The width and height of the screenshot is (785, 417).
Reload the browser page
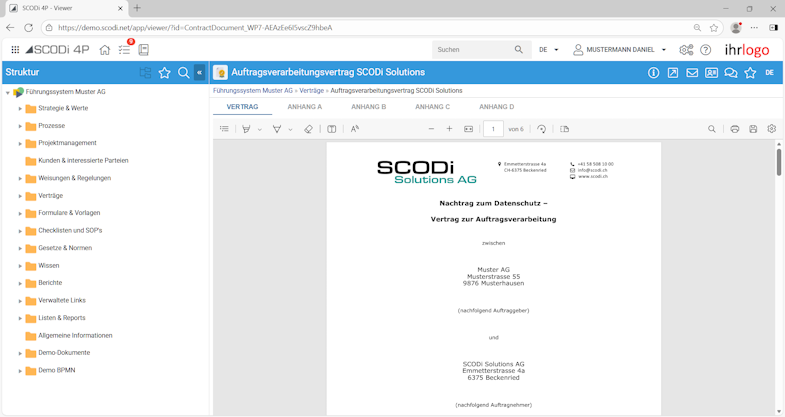pyautogui.click(x=29, y=28)
